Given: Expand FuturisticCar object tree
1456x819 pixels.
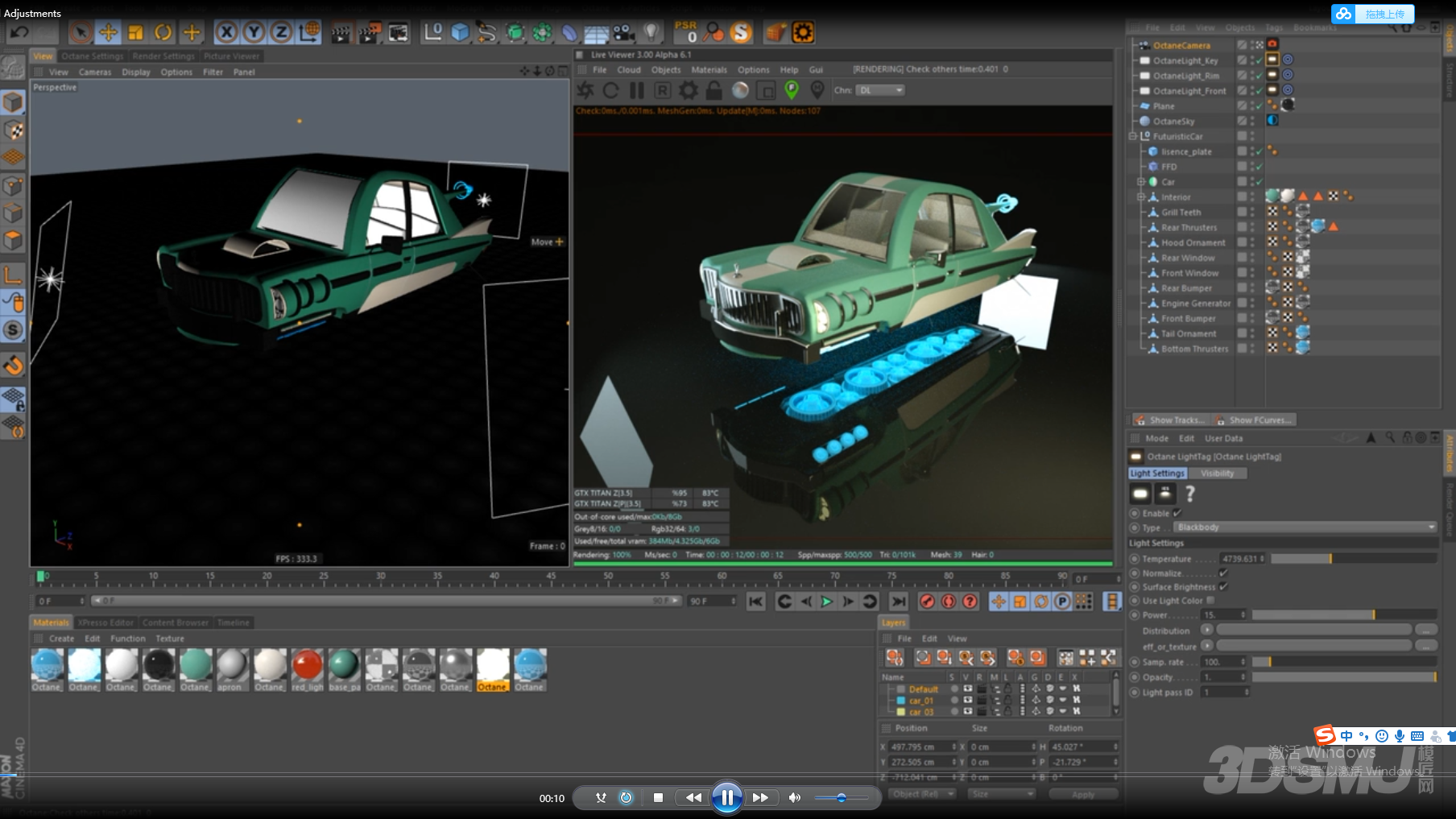Looking at the screenshot, I should click(x=1132, y=136).
